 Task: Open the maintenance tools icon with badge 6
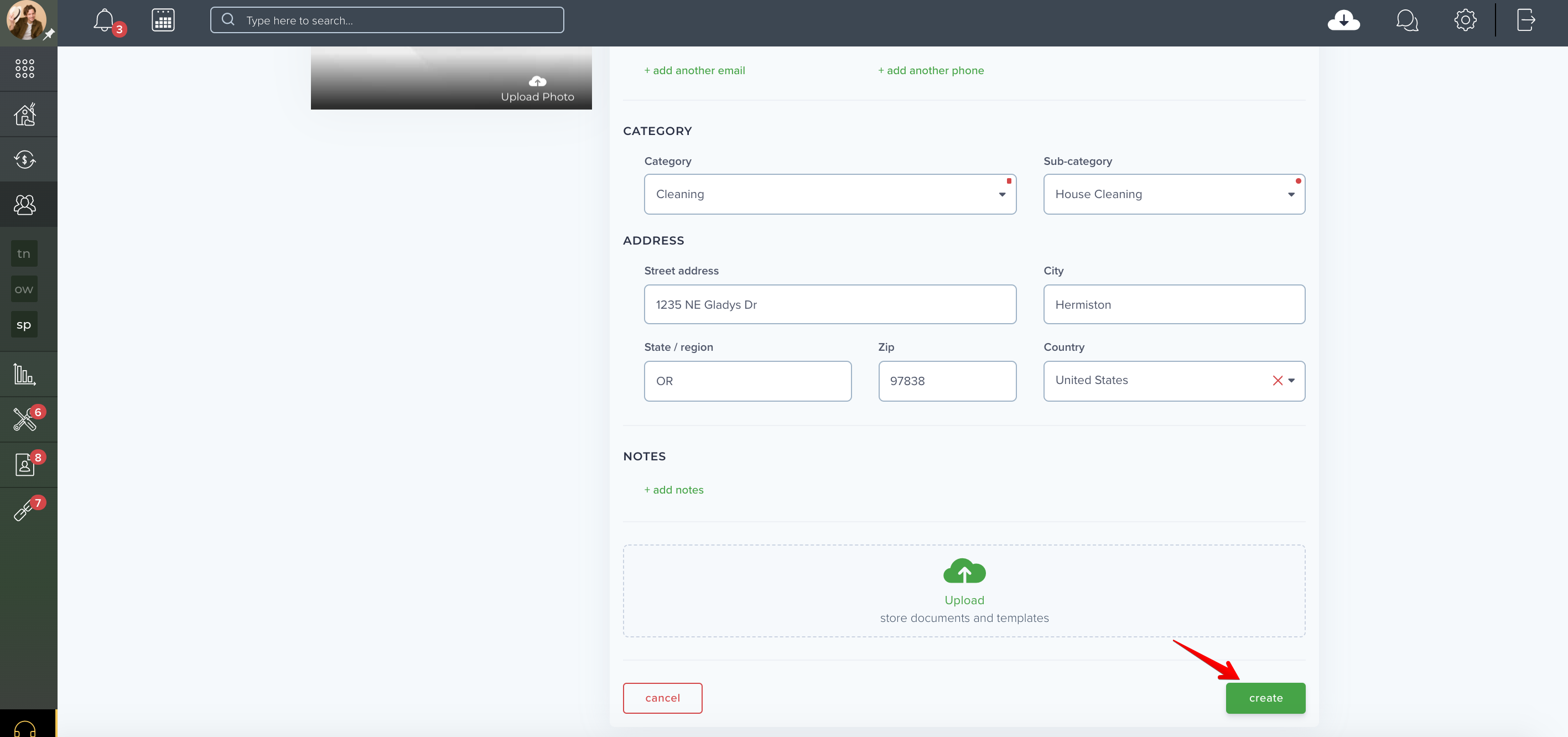pyautogui.click(x=25, y=419)
